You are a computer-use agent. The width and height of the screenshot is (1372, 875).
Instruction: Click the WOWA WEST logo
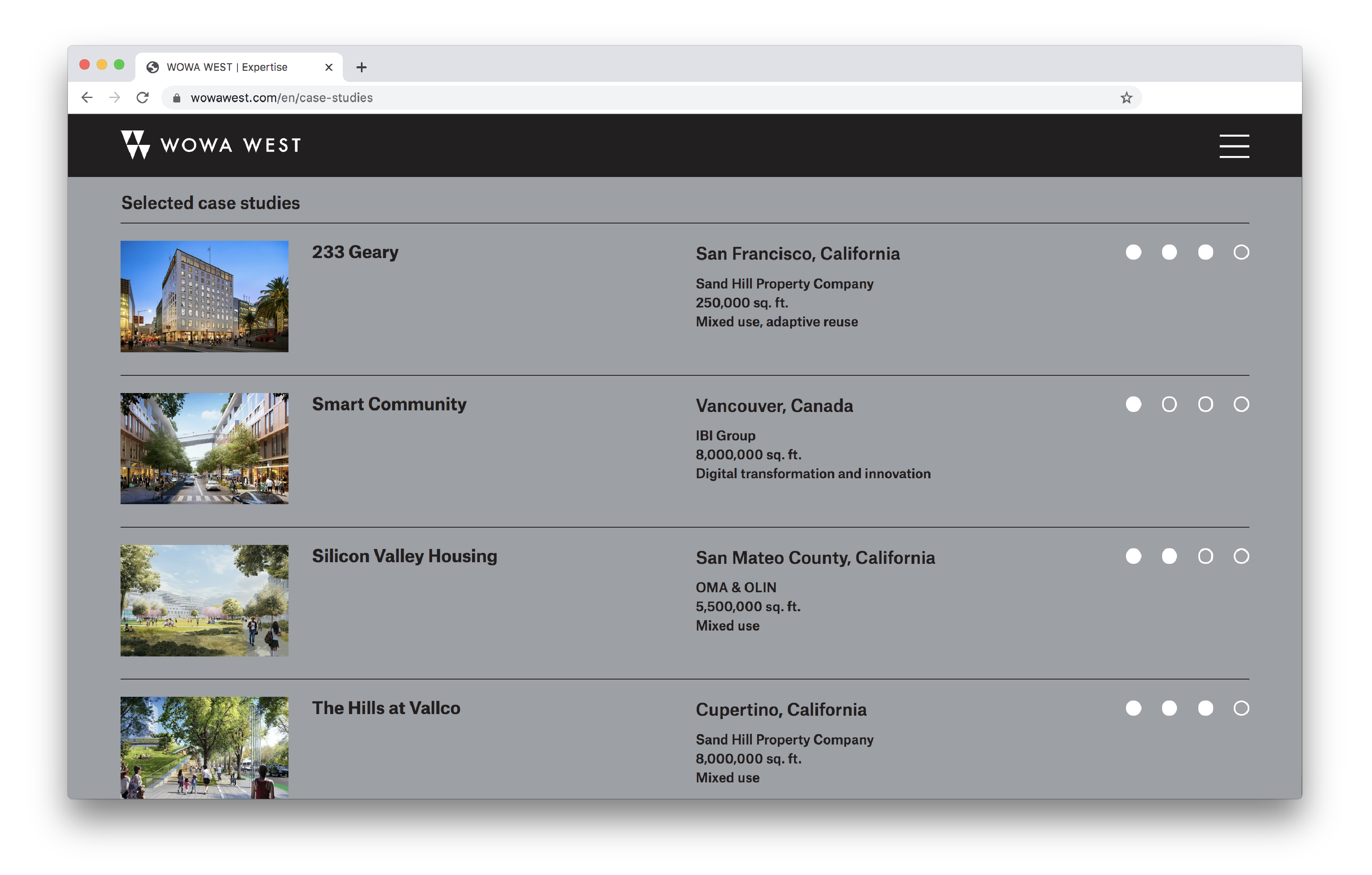point(211,145)
